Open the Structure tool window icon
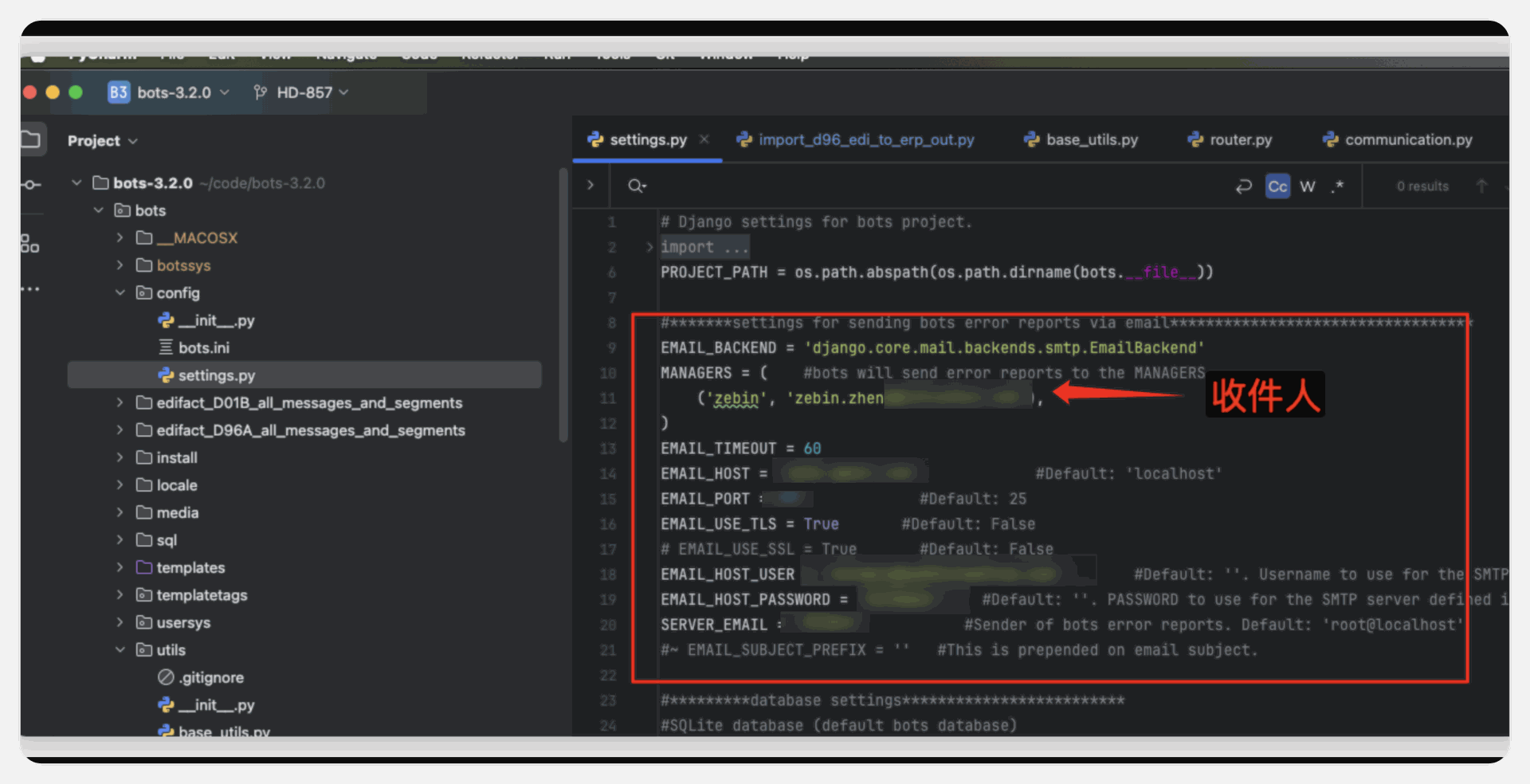Image resolution: width=1530 pixels, height=784 pixels. click(30, 244)
